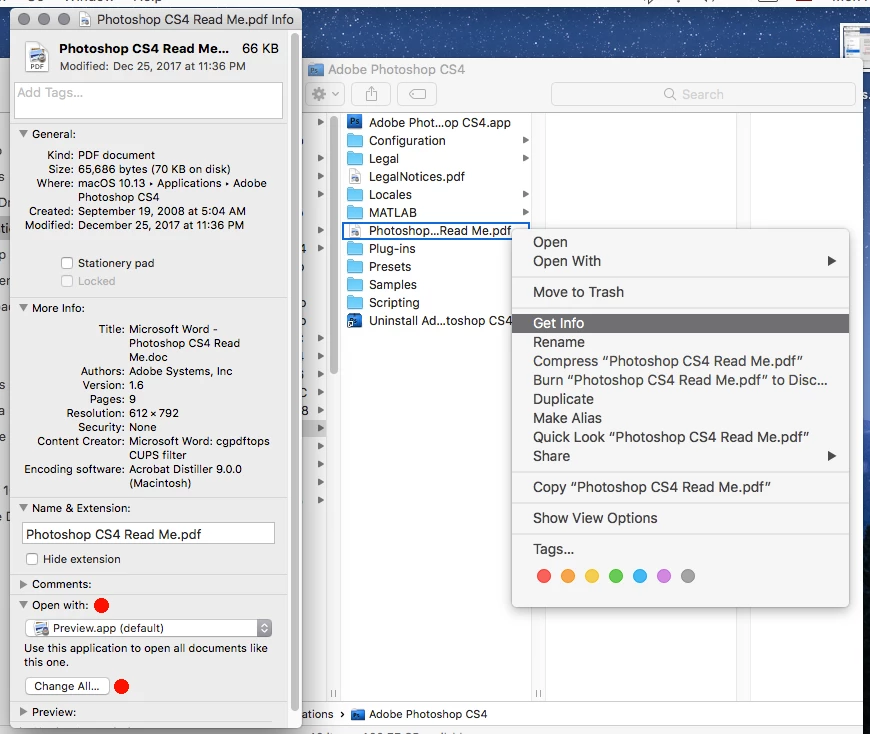Expand the Comments section
This screenshot has height=734, width=870.
tap(23, 584)
